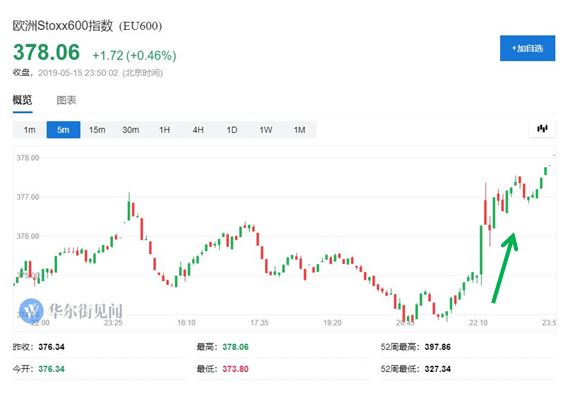The image size is (575, 394).
Task: Click the 376.00 y-axis label
Action: (28, 236)
